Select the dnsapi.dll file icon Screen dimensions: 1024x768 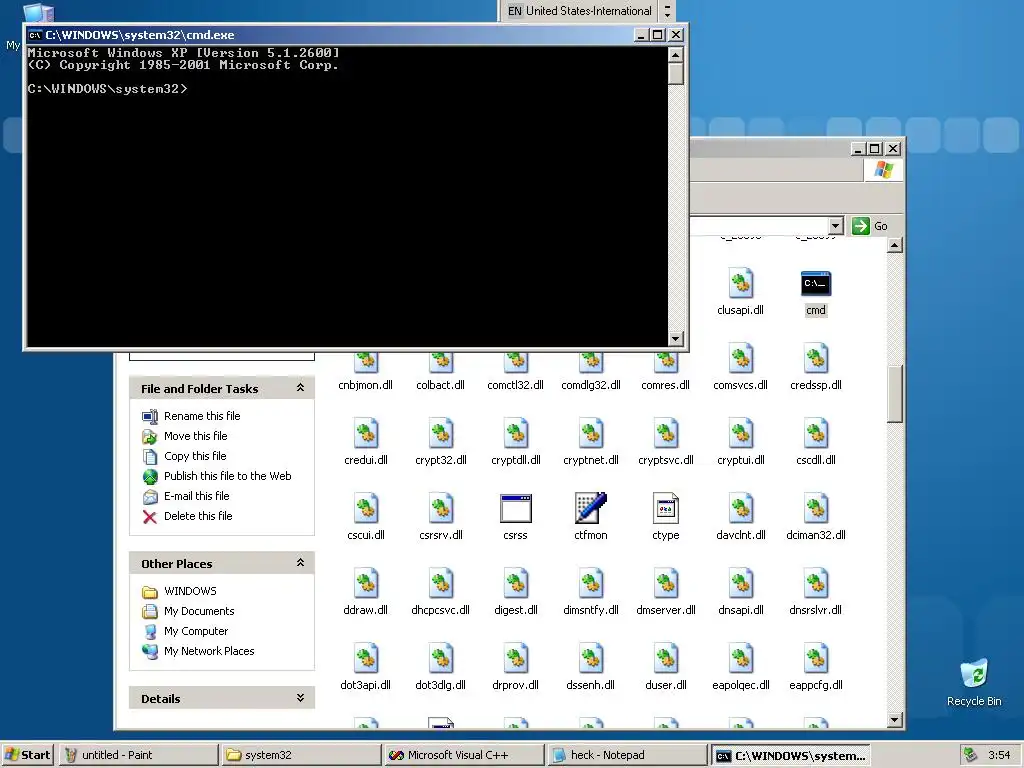(x=741, y=584)
